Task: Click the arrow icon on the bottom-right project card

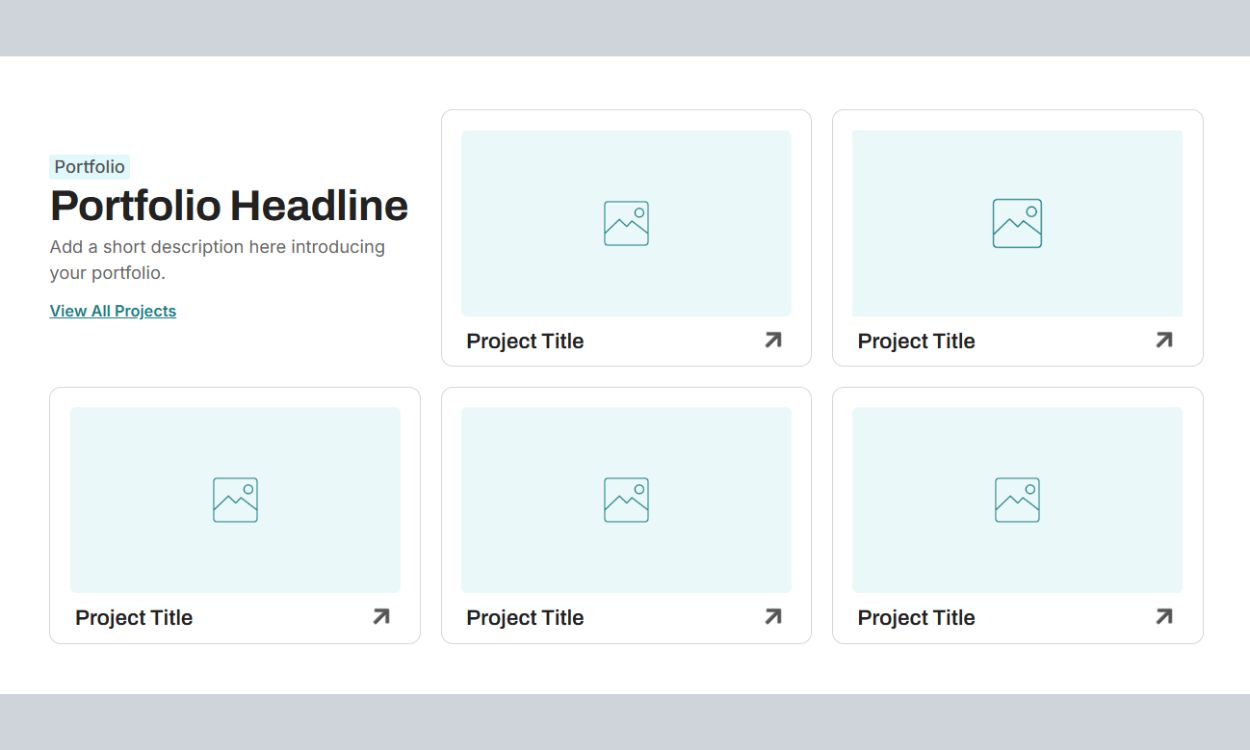Action: point(1164,617)
